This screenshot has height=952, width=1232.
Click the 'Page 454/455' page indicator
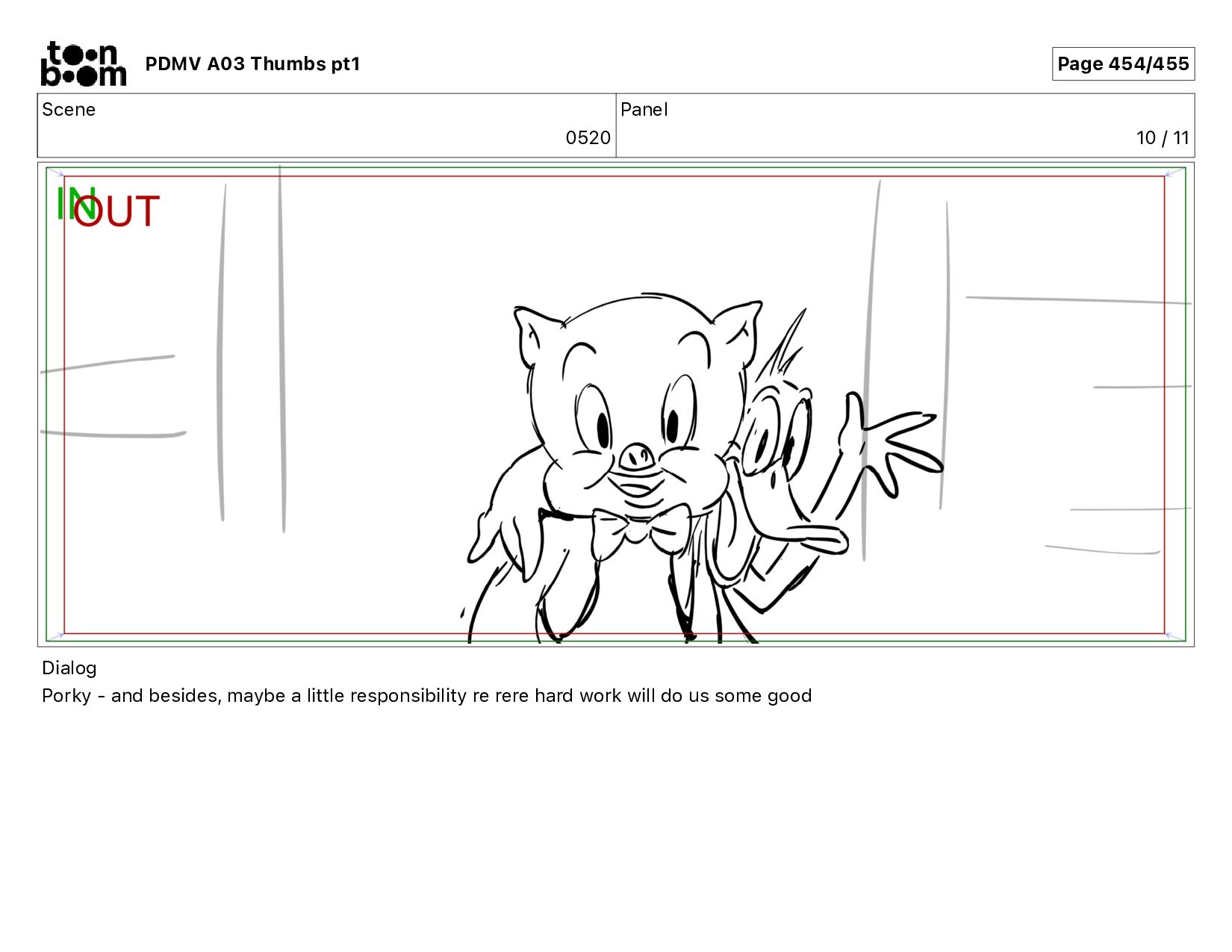click(x=1123, y=63)
